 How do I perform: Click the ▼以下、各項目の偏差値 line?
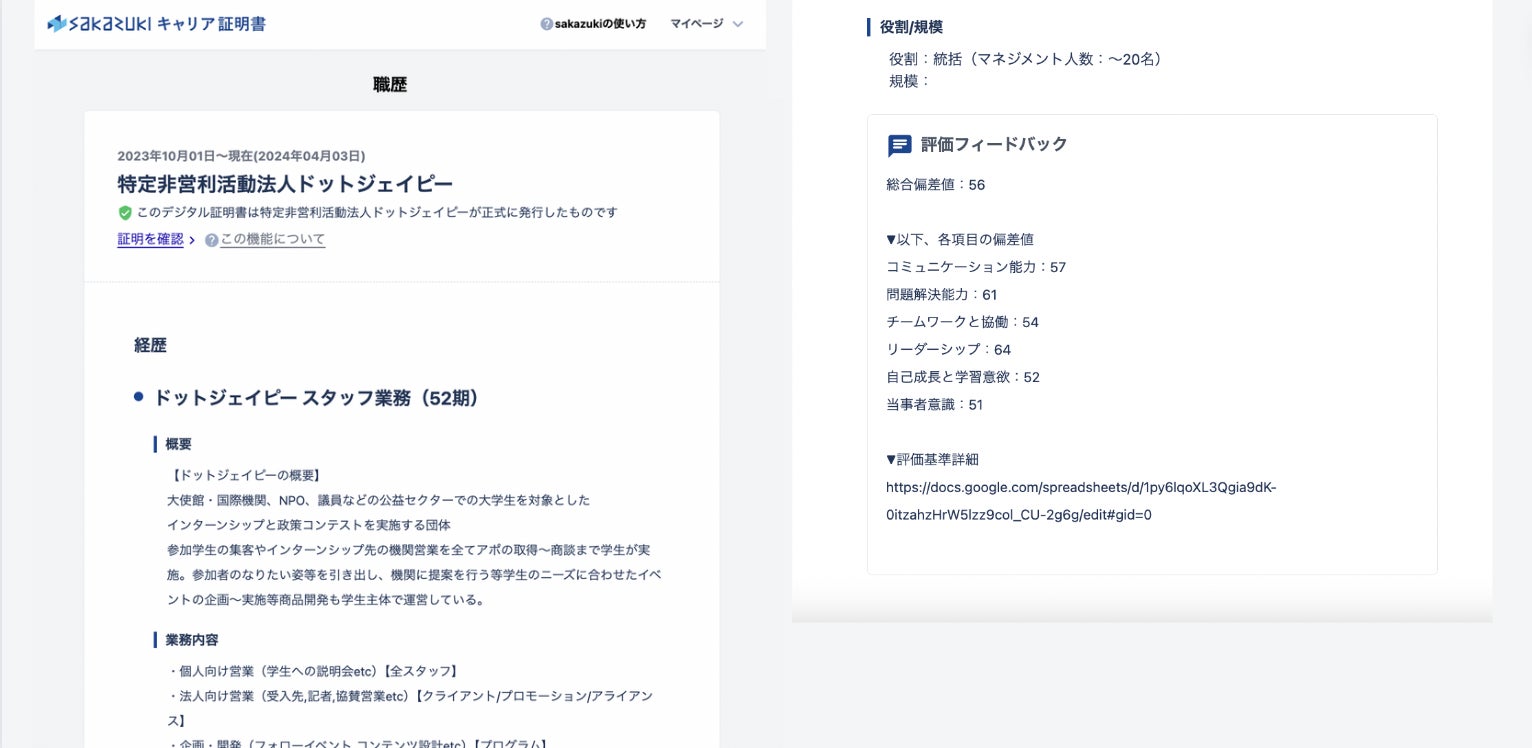tap(960, 240)
